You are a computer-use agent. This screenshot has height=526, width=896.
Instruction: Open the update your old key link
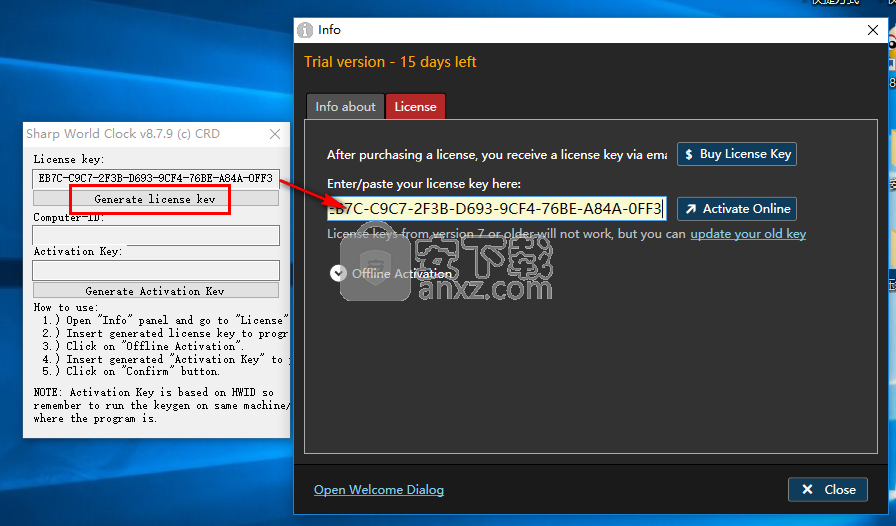[x=748, y=234]
